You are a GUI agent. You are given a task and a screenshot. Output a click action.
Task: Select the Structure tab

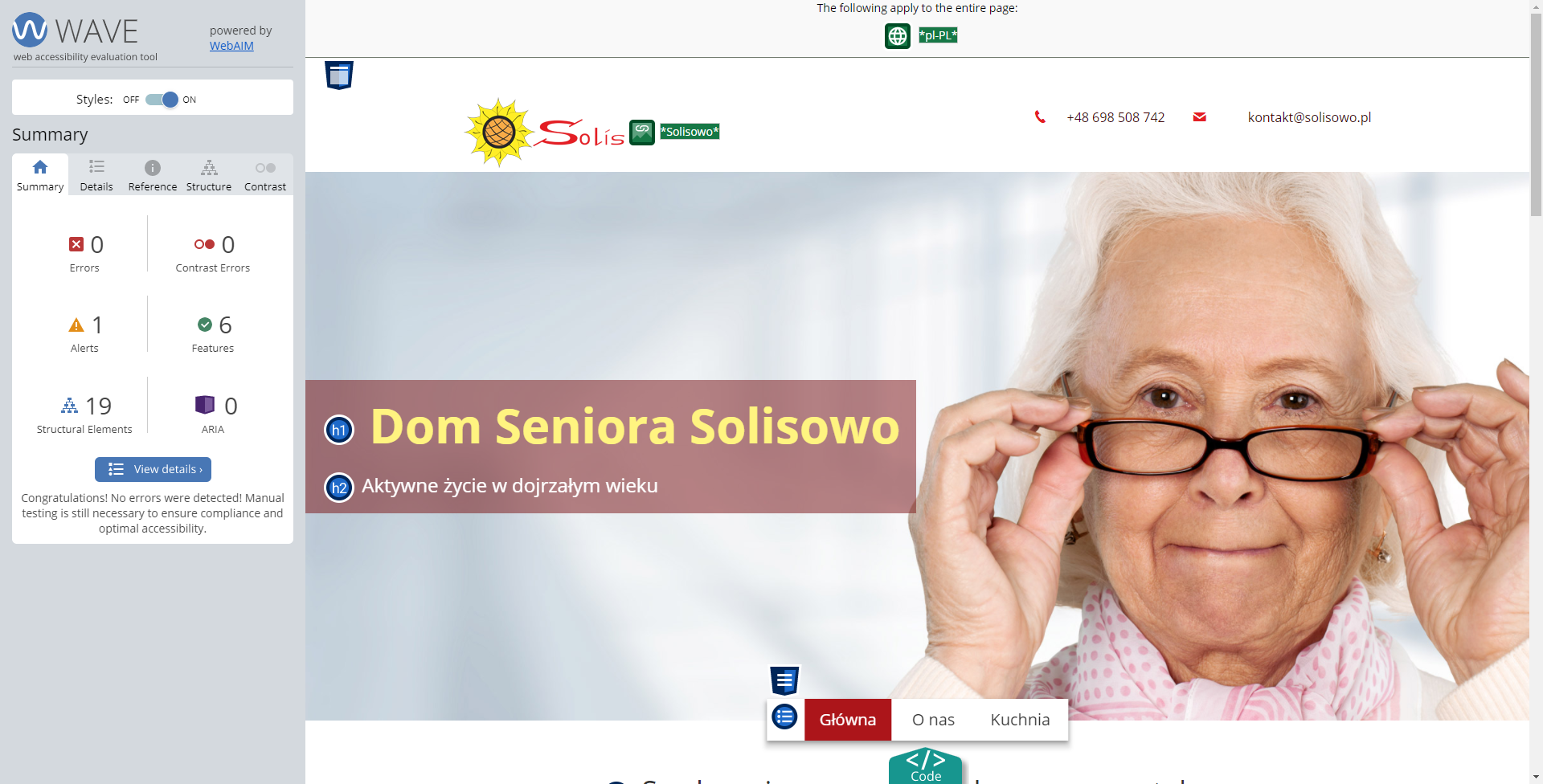tap(209, 175)
